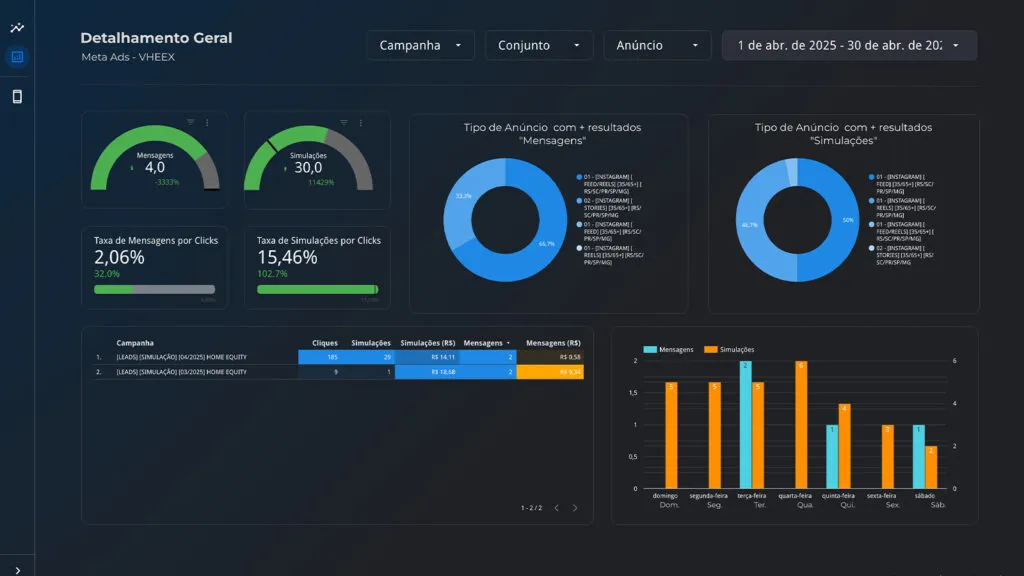Click the orange Simulações bar for domingo
This screenshot has height=576, width=1024.
click(x=671, y=435)
